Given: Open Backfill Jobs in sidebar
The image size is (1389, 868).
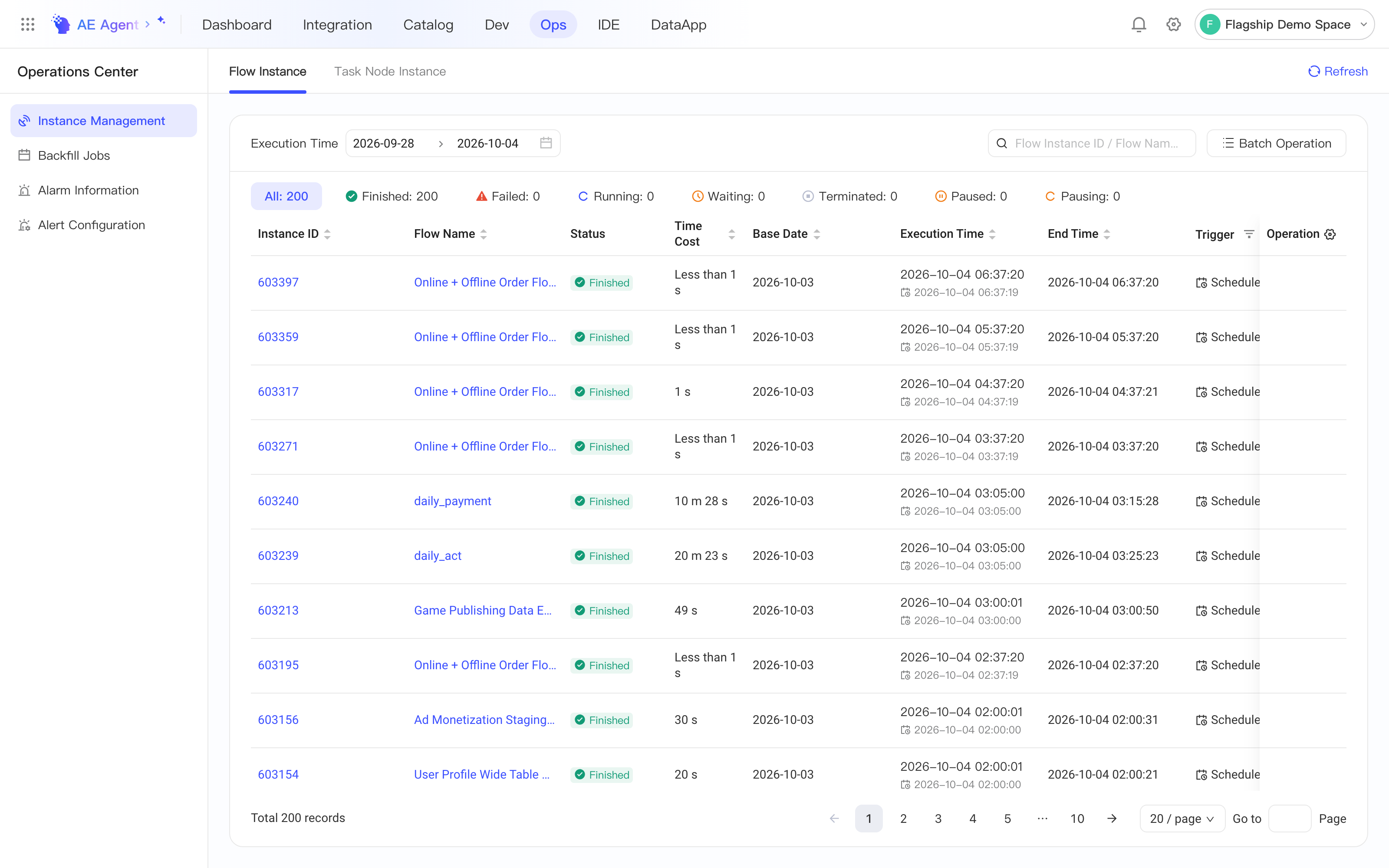Looking at the screenshot, I should (x=104, y=155).
